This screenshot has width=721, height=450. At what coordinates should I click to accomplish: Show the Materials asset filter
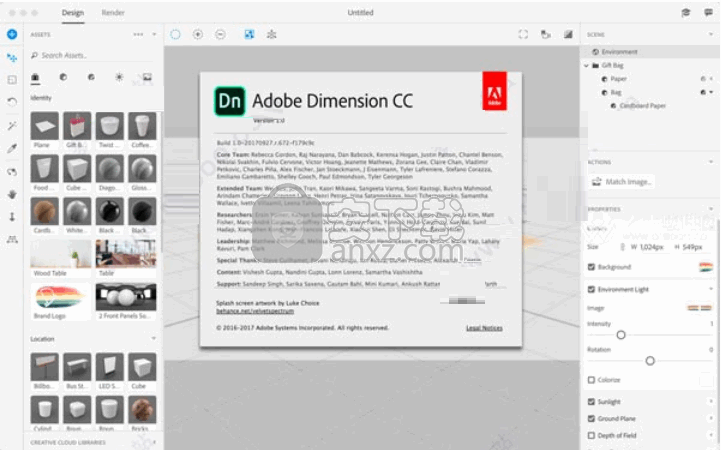(63, 77)
